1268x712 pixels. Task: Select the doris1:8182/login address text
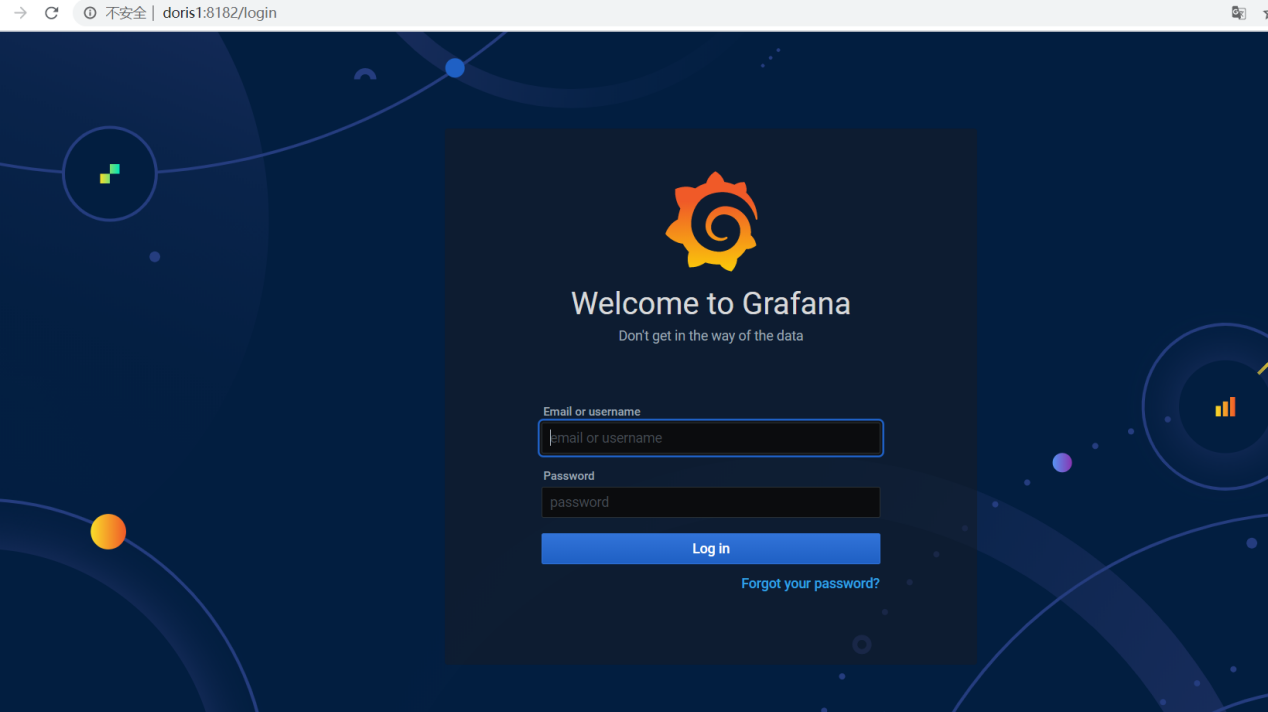(220, 13)
